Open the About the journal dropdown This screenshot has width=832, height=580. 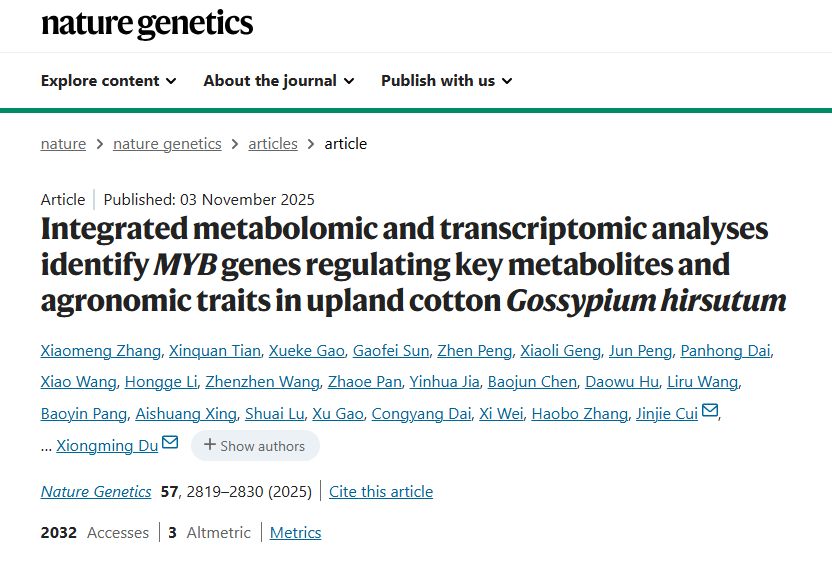(x=278, y=81)
